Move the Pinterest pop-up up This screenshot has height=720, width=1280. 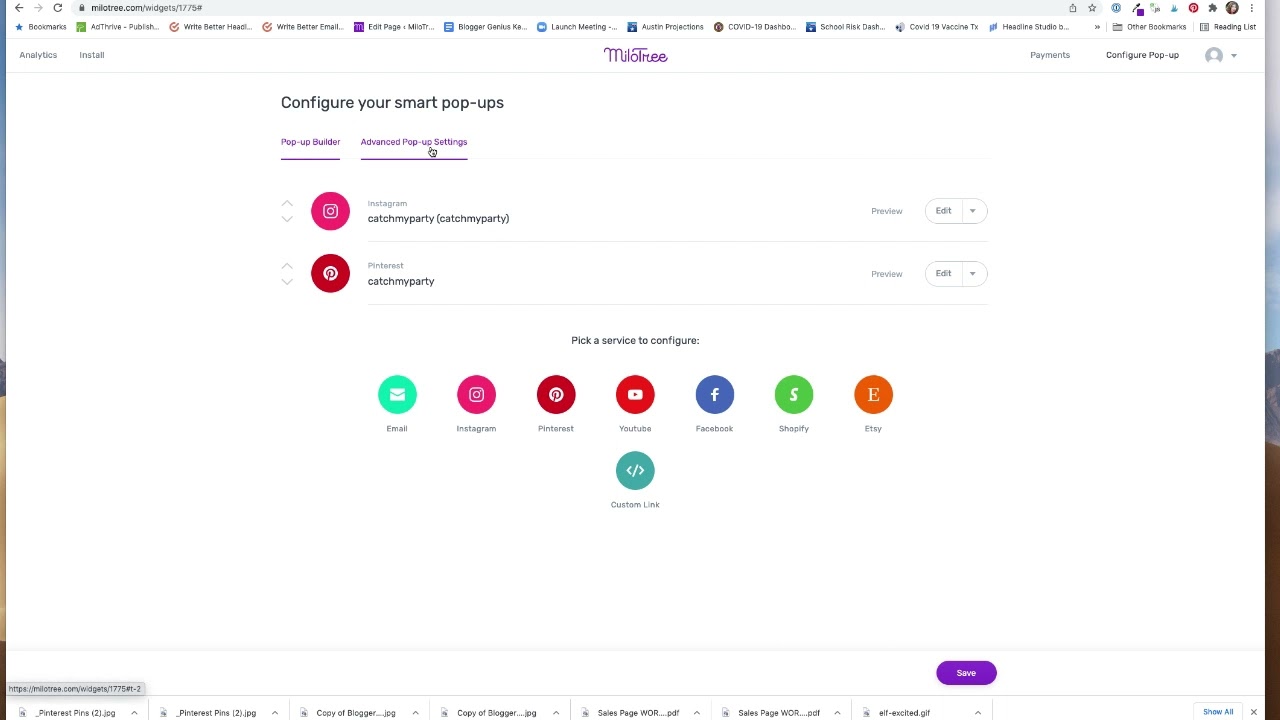(287, 266)
